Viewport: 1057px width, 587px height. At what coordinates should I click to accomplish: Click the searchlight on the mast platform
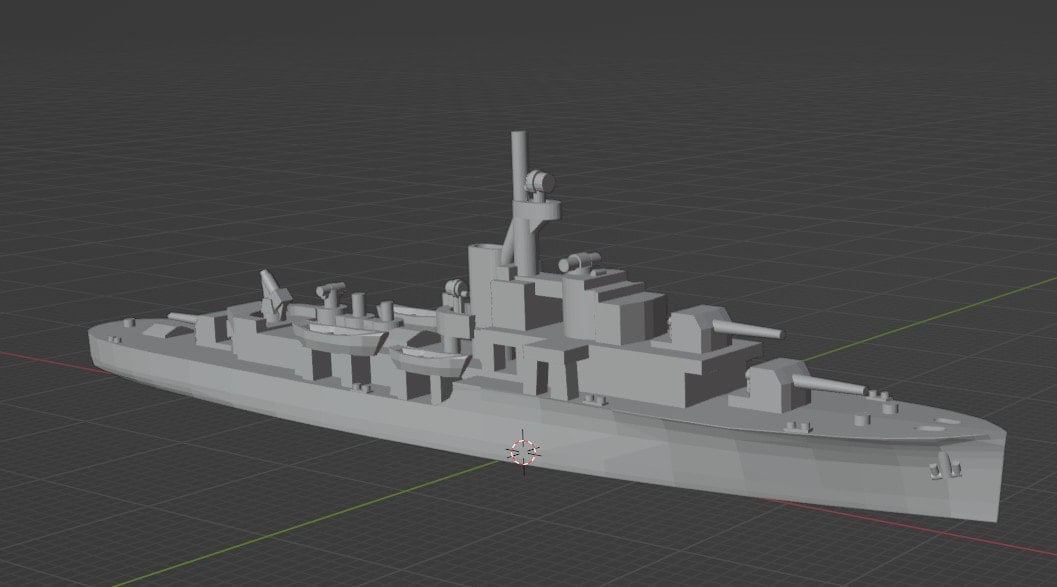pos(539,183)
